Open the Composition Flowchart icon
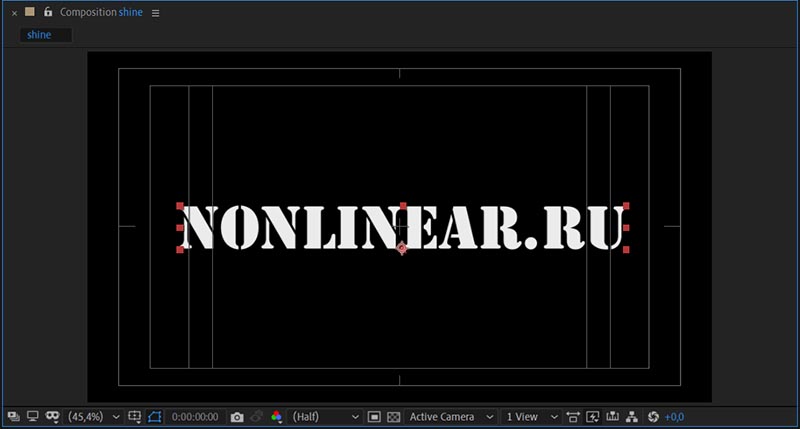Screen dimensions: 800x429 click(x=632, y=417)
